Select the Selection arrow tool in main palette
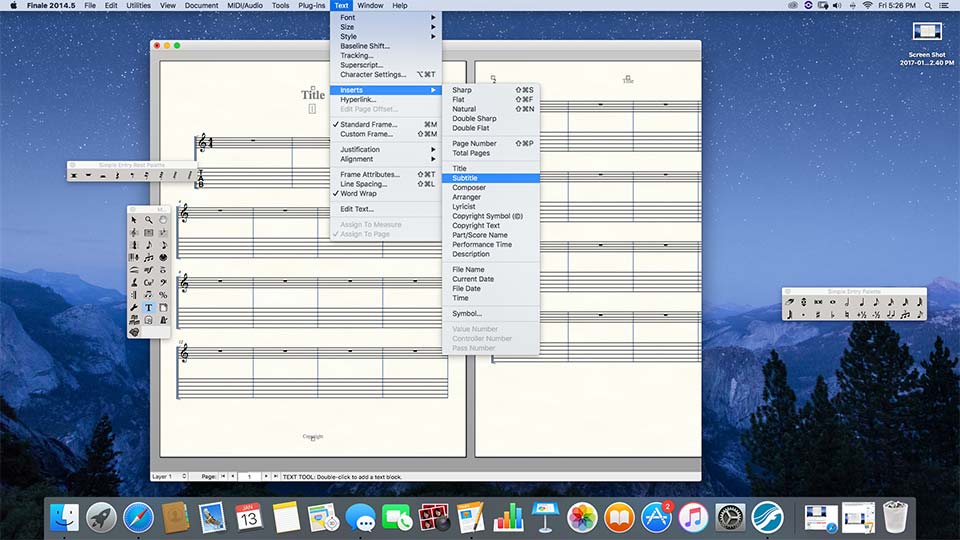960x540 pixels. pyautogui.click(x=133, y=220)
